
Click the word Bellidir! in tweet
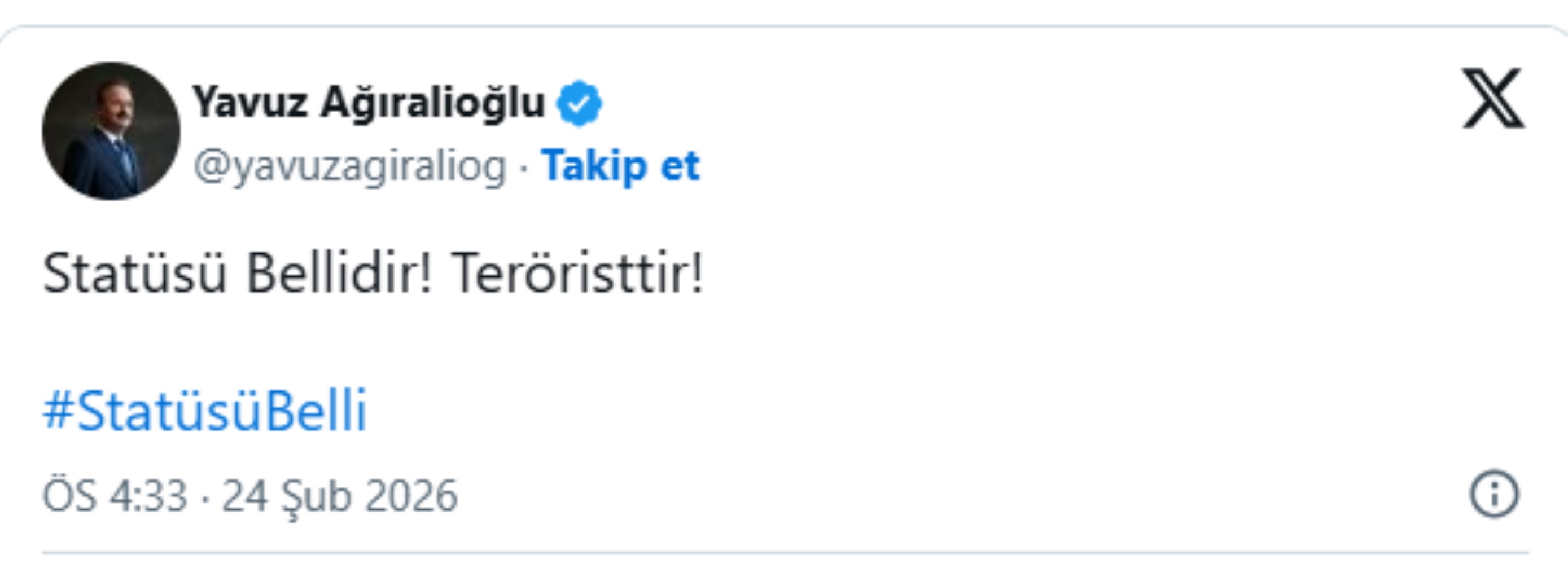tap(339, 274)
